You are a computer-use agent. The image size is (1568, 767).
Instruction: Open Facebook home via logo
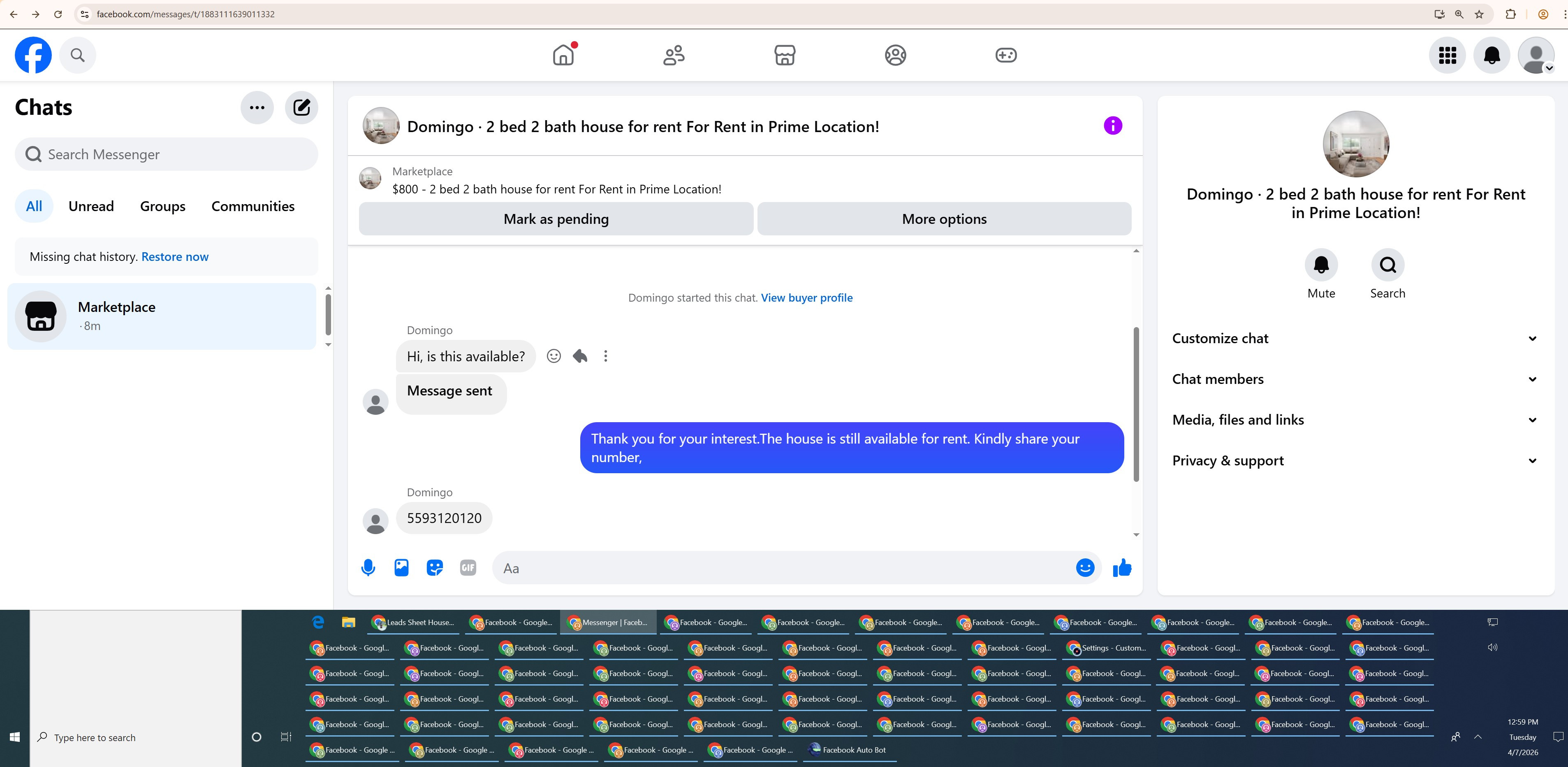33,55
